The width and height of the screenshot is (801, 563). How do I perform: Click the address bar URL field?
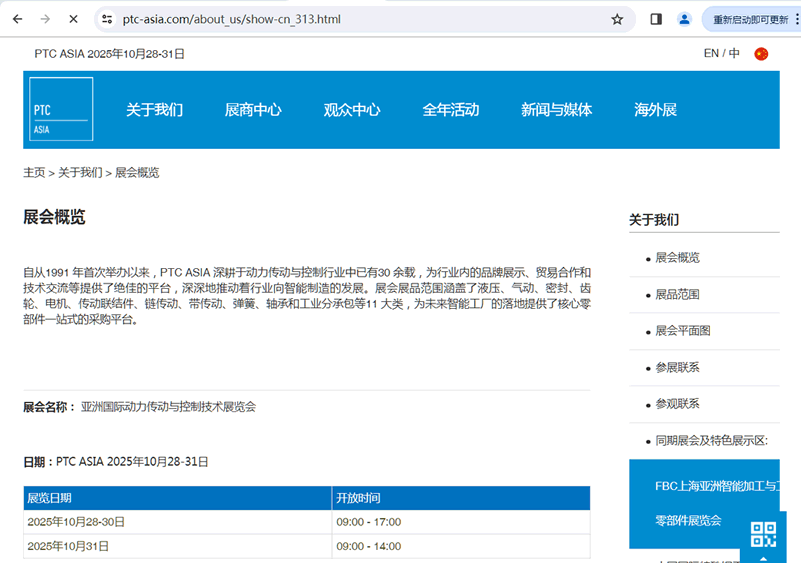tap(363, 19)
